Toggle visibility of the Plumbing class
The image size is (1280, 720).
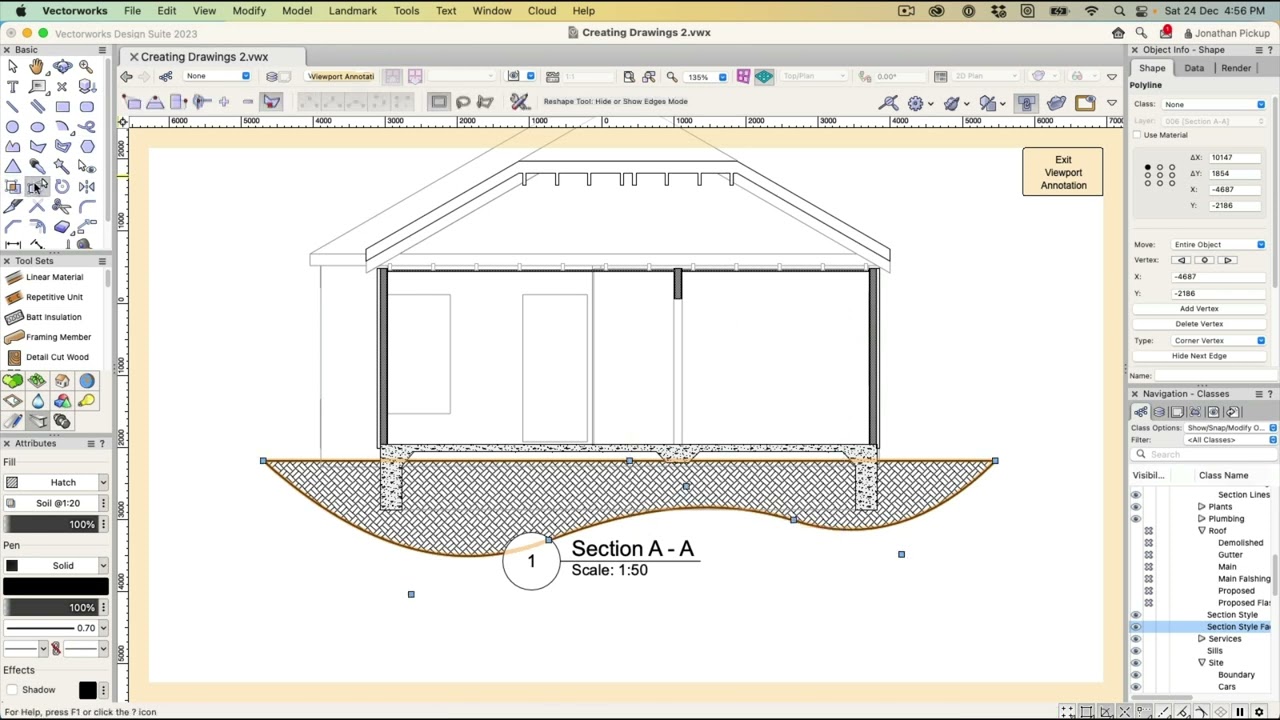click(1135, 519)
